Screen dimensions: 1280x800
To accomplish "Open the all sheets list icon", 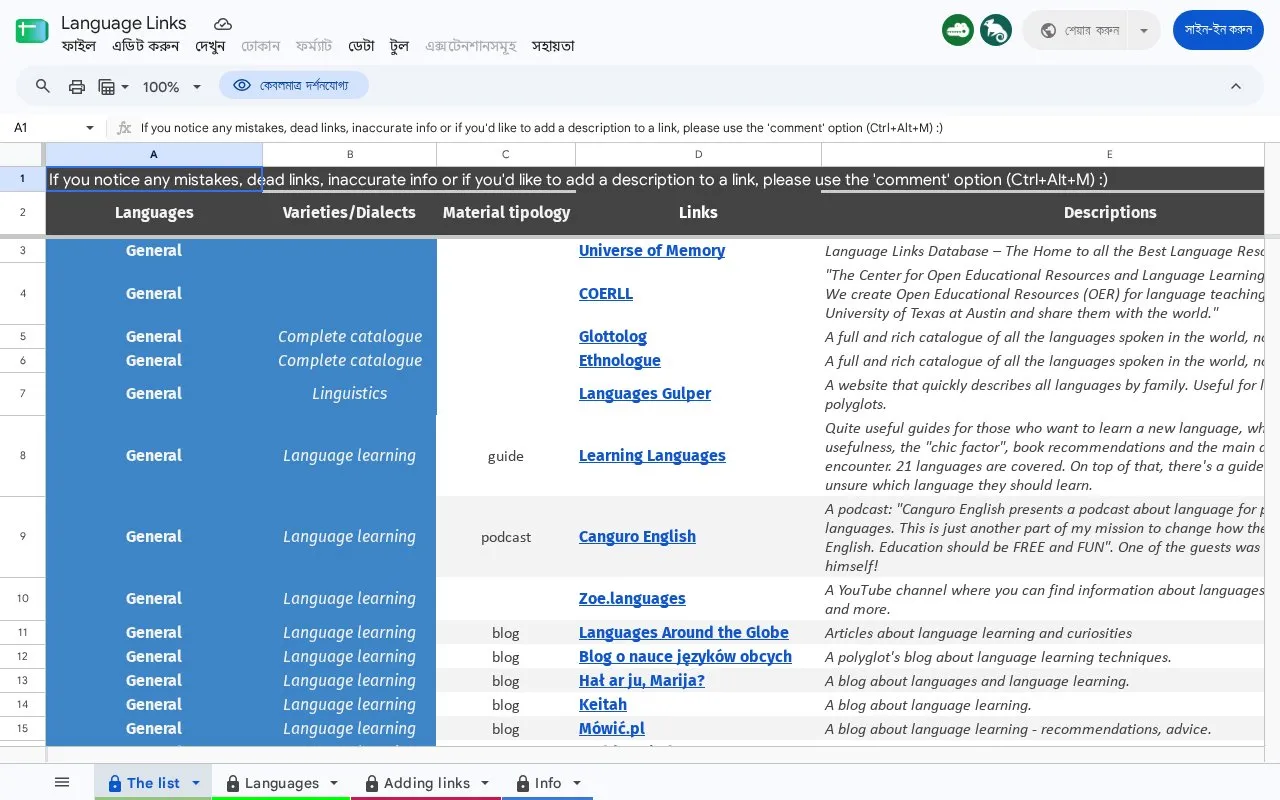I will tap(62, 783).
